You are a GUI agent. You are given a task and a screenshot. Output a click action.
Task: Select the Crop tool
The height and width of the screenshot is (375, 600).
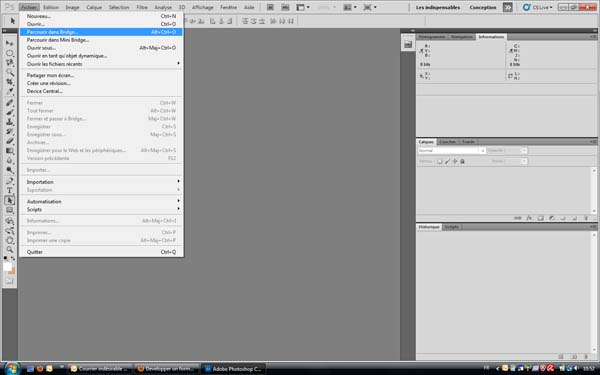pos(10,82)
